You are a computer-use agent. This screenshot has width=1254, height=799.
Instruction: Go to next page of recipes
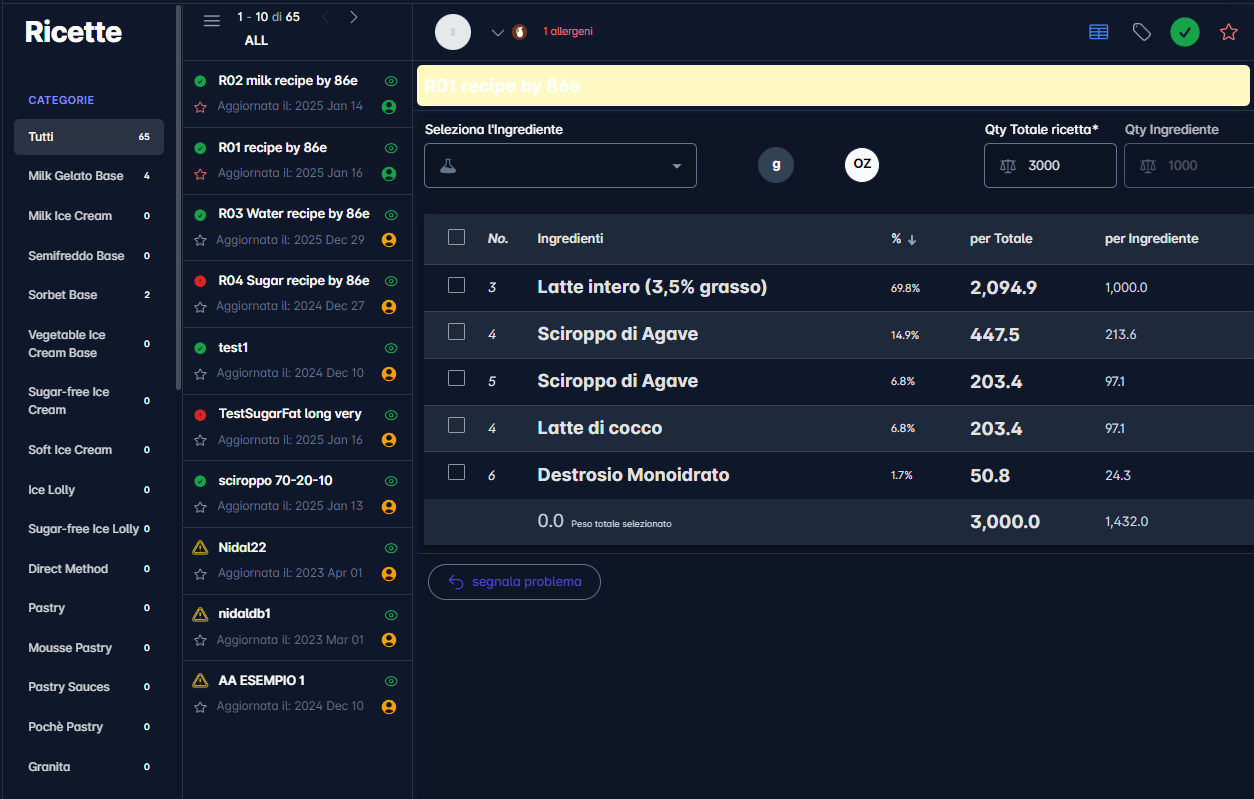[x=353, y=17]
